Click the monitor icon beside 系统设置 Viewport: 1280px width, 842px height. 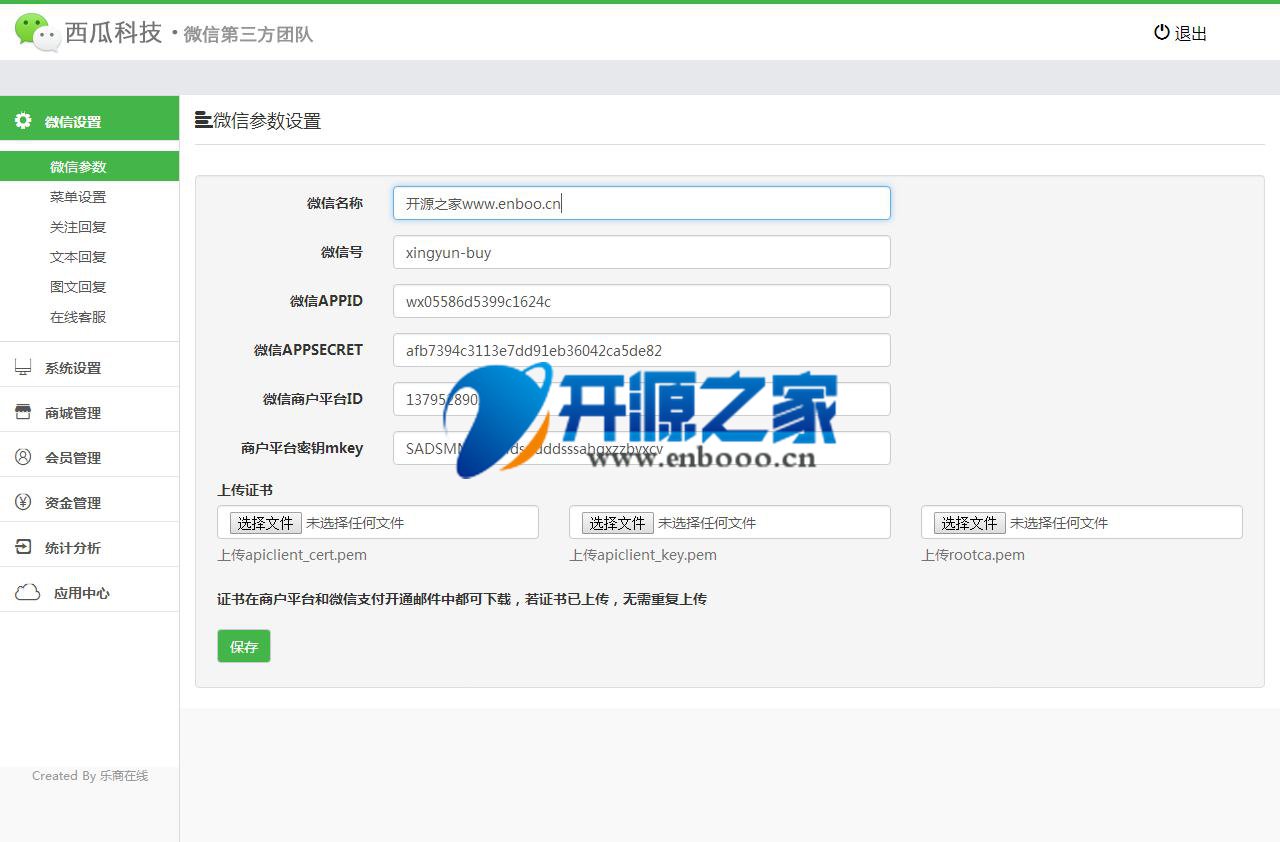pyautogui.click(x=23, y=367)
